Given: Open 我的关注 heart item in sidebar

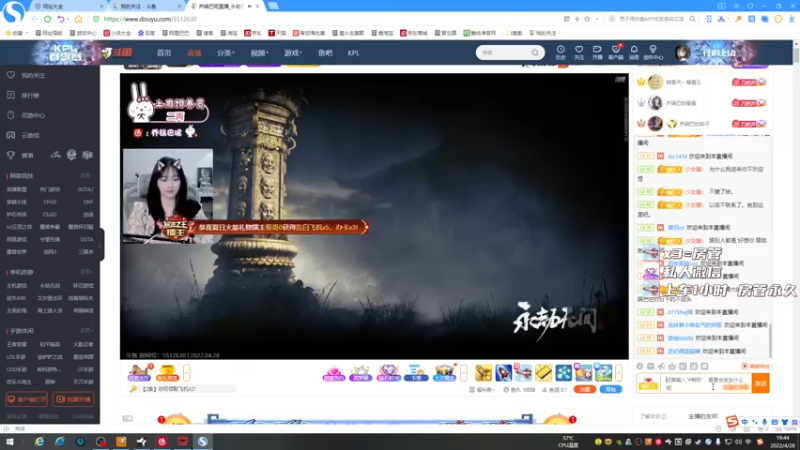Looking at the screenshot, I should tap(27, 75).
